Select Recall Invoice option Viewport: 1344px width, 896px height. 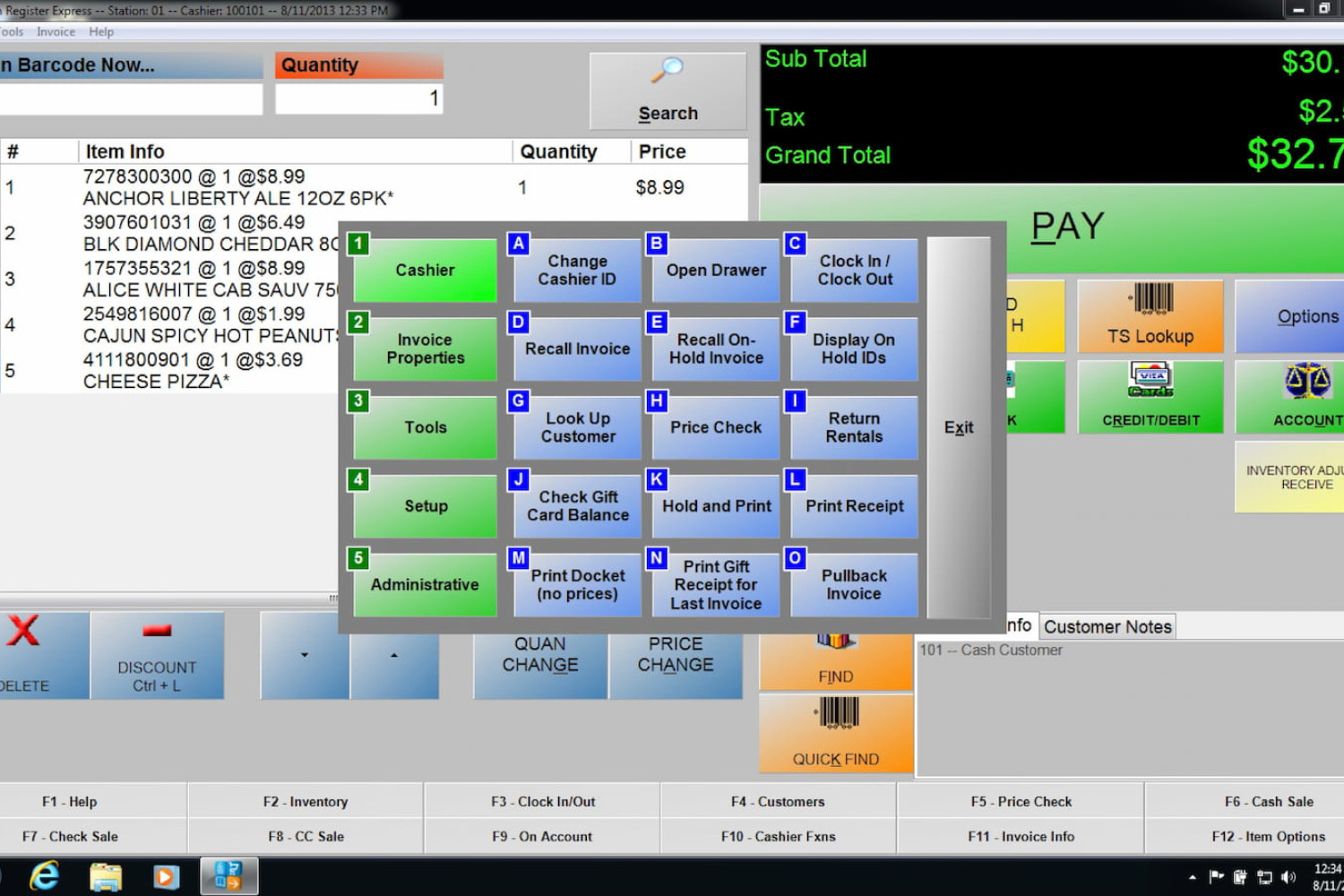[577, 349]
